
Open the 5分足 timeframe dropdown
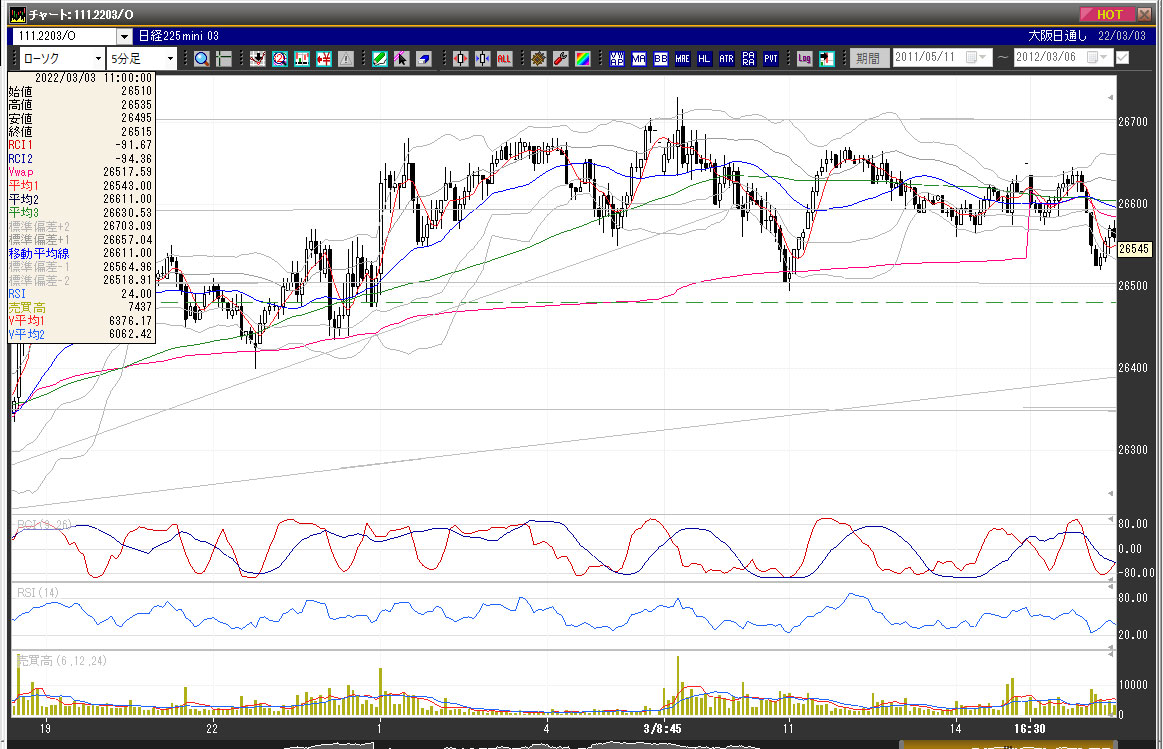170,59
